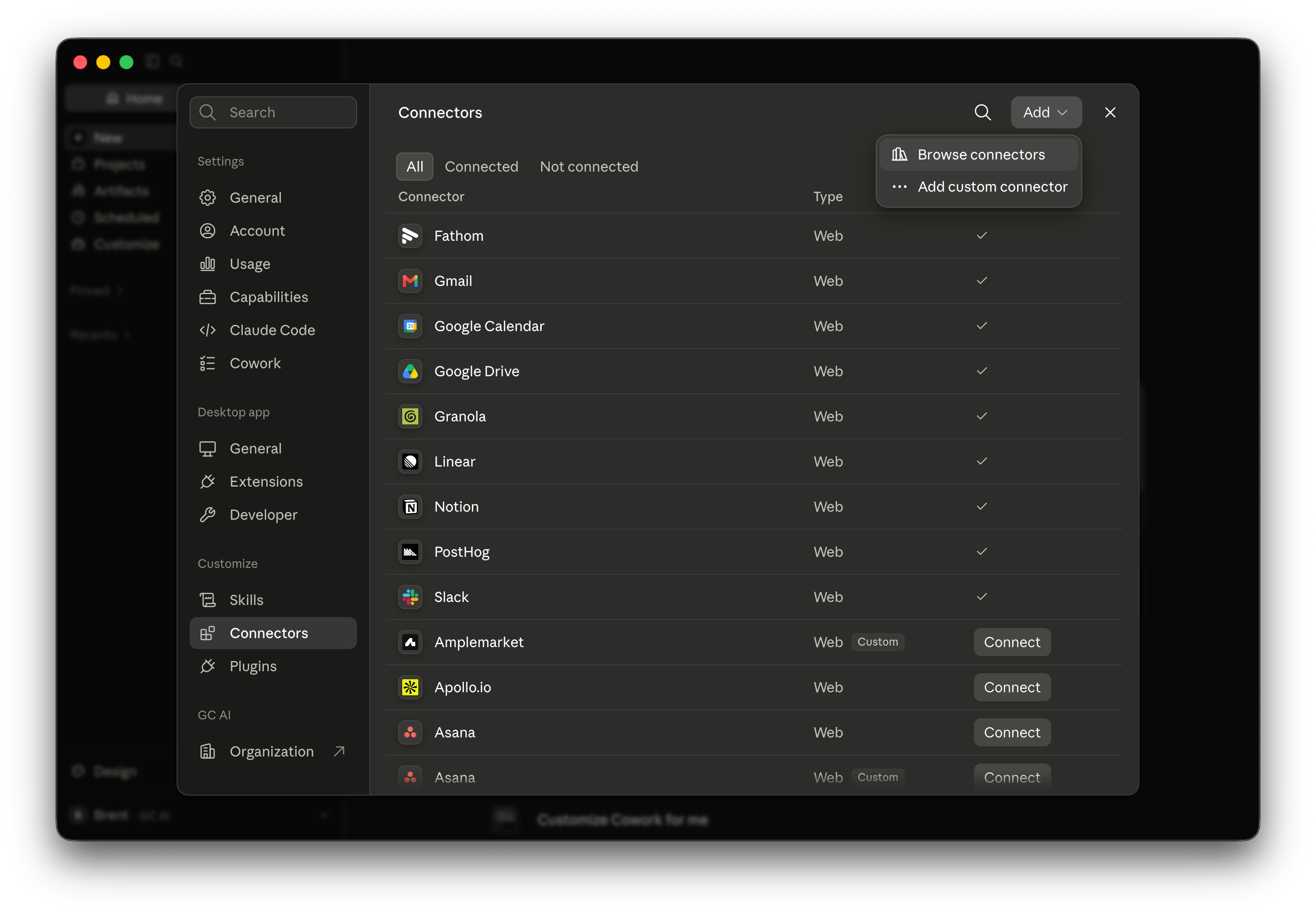Click the Granola connector logo
The width and height of the screenshot is (1316, 915).
410,417
